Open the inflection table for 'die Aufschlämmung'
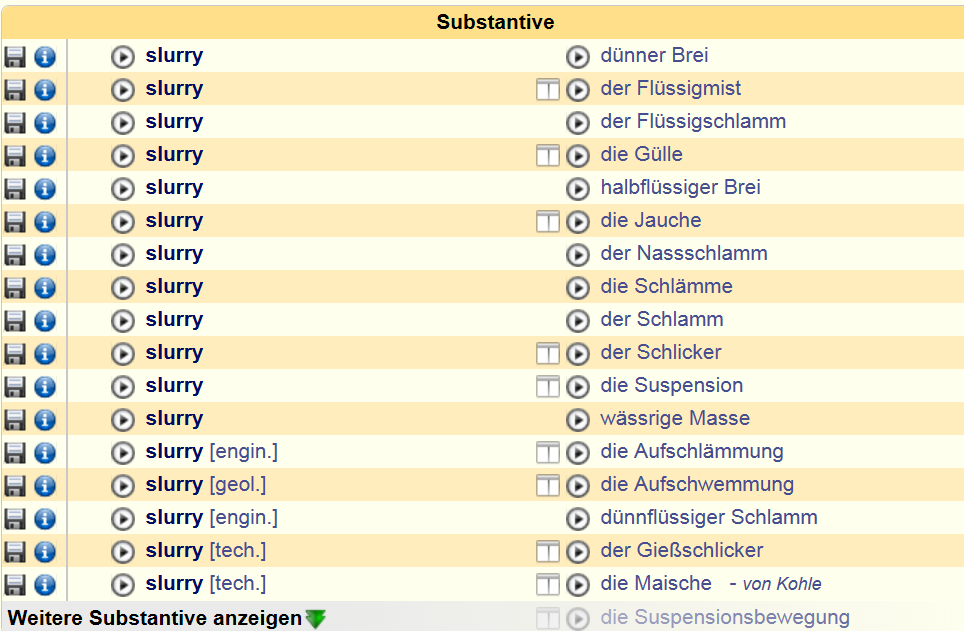The image size is (964, 631). [x=547, y=453]
